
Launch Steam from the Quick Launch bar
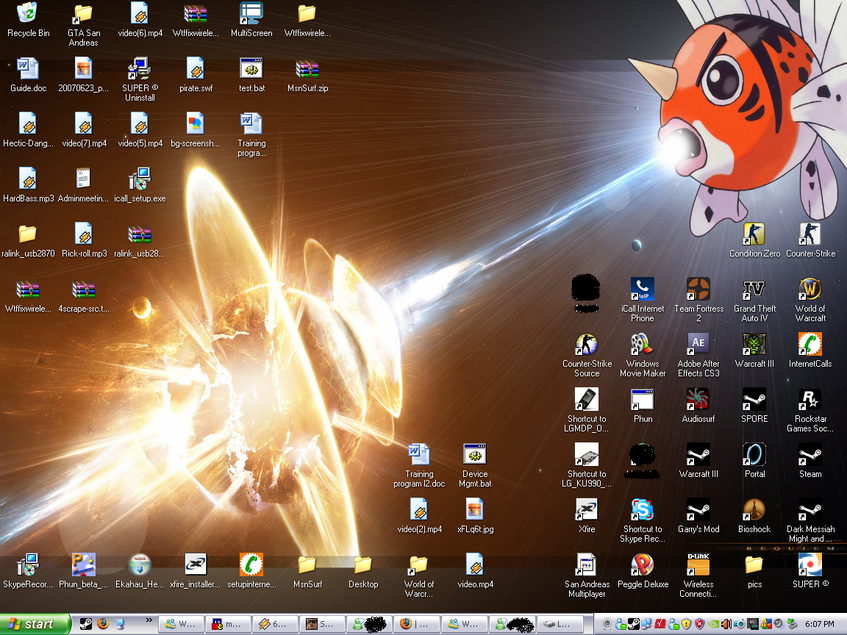pyautogui.click(x=85, y=624)
